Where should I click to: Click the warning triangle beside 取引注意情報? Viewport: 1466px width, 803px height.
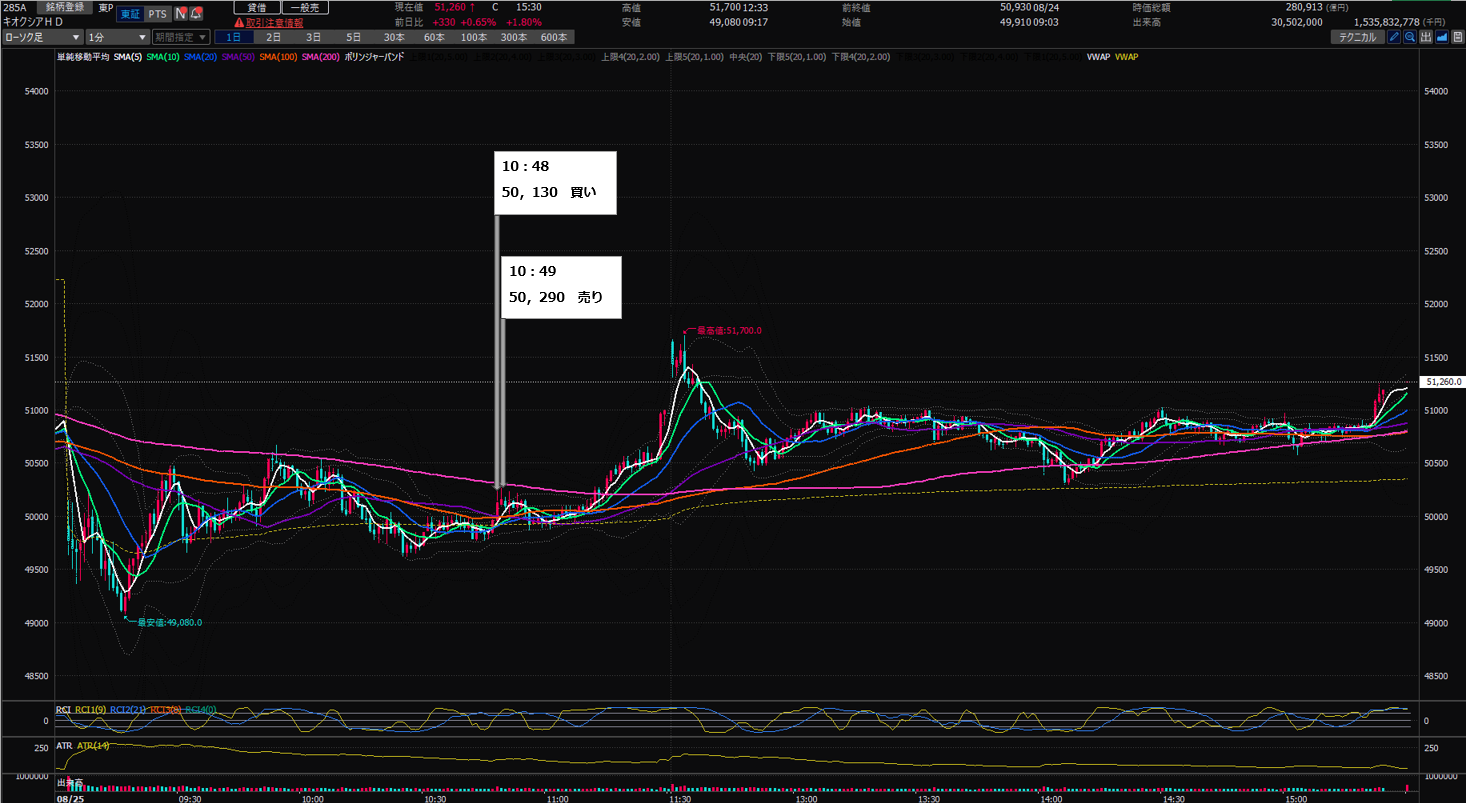239,22
